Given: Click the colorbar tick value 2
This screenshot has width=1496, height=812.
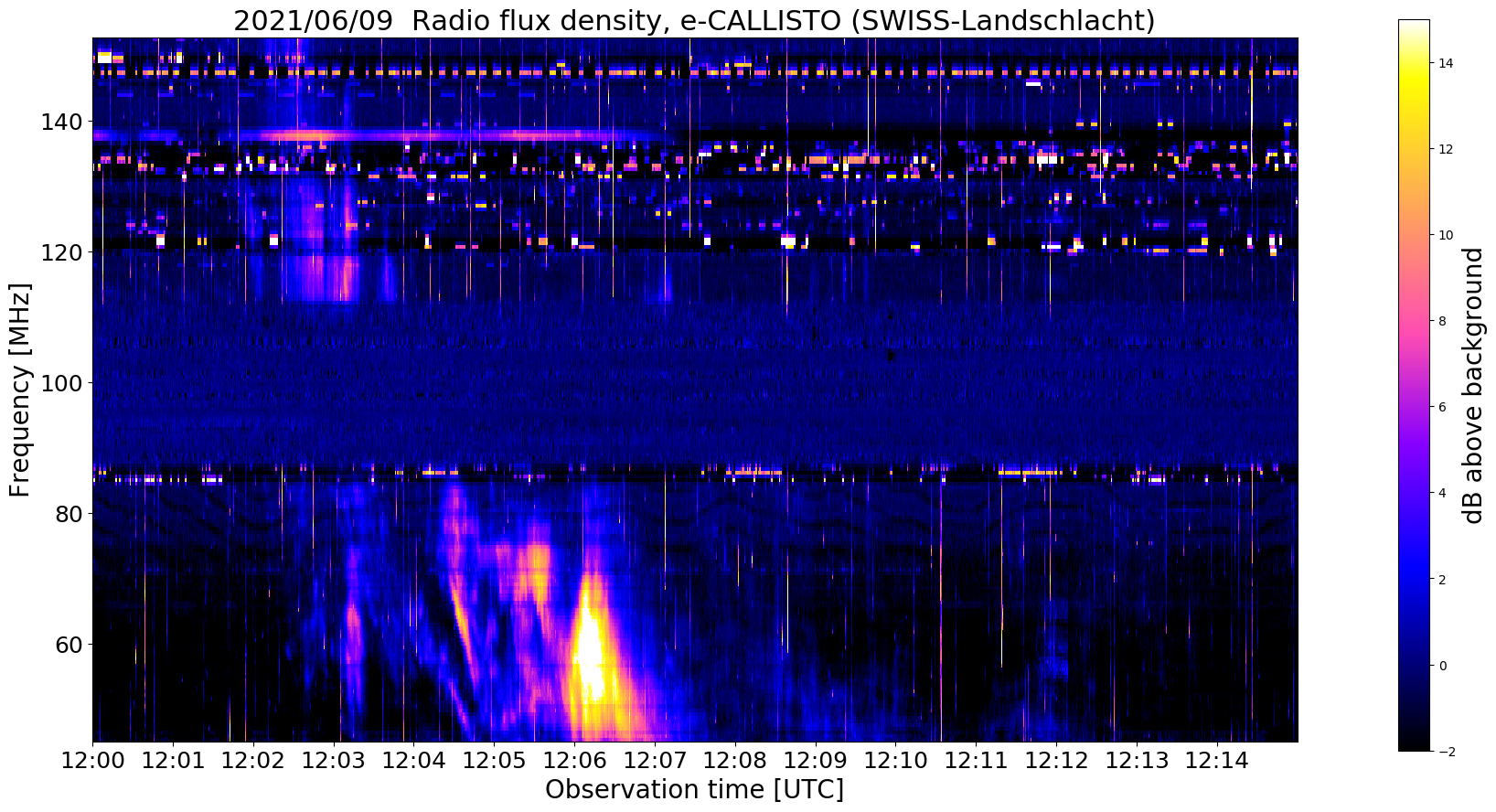Looking at the screenshot, I should (x=1443, y=579).
